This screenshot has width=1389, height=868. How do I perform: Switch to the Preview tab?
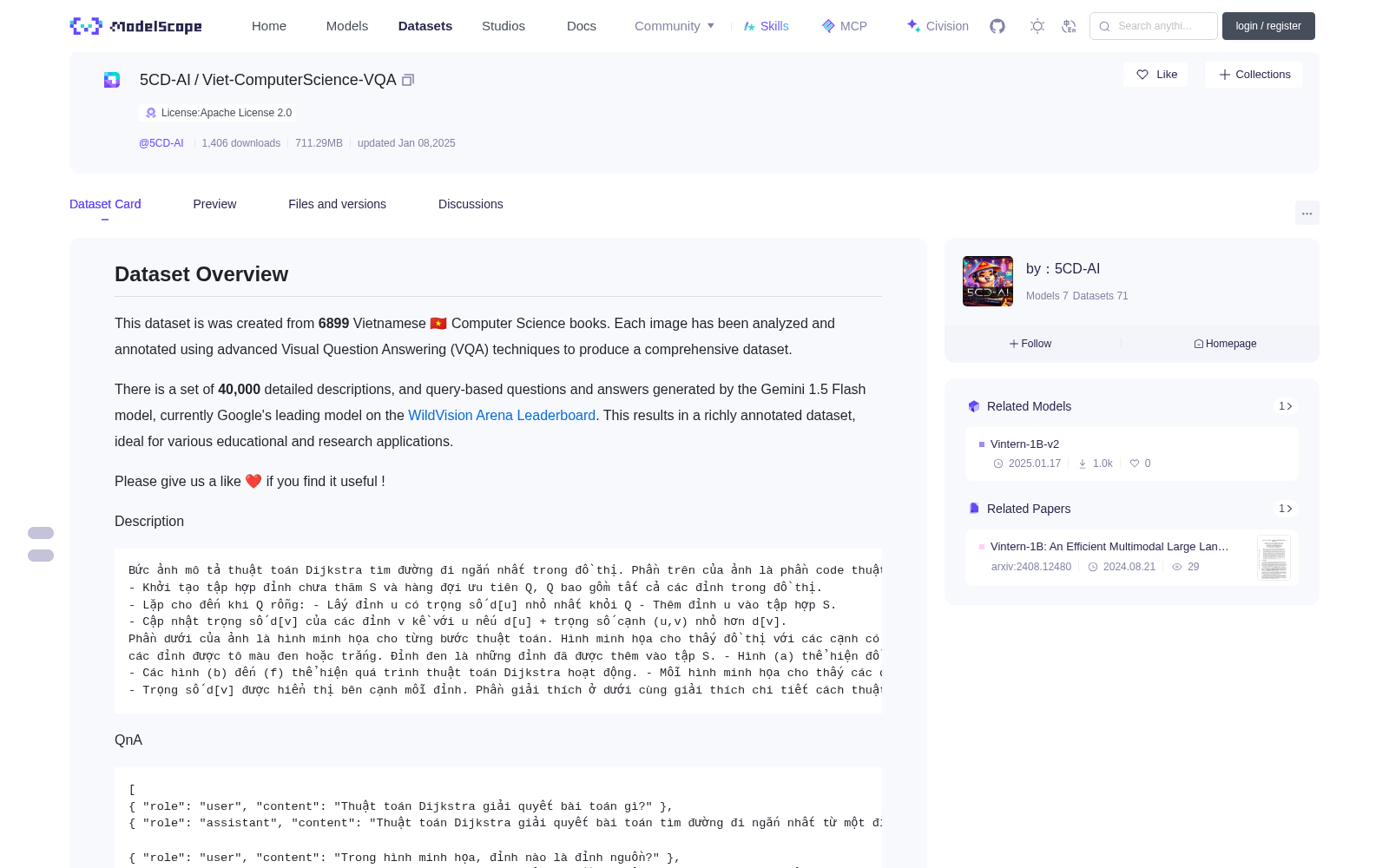click(214, 204)
